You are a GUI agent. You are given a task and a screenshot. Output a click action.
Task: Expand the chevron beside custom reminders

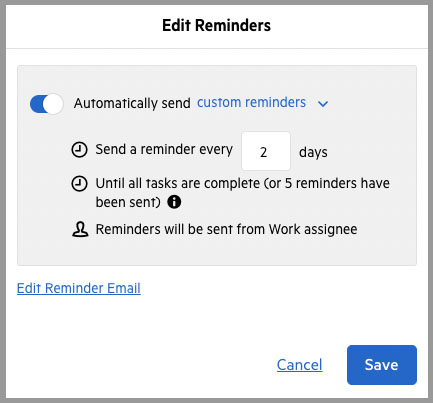[323, 104]
